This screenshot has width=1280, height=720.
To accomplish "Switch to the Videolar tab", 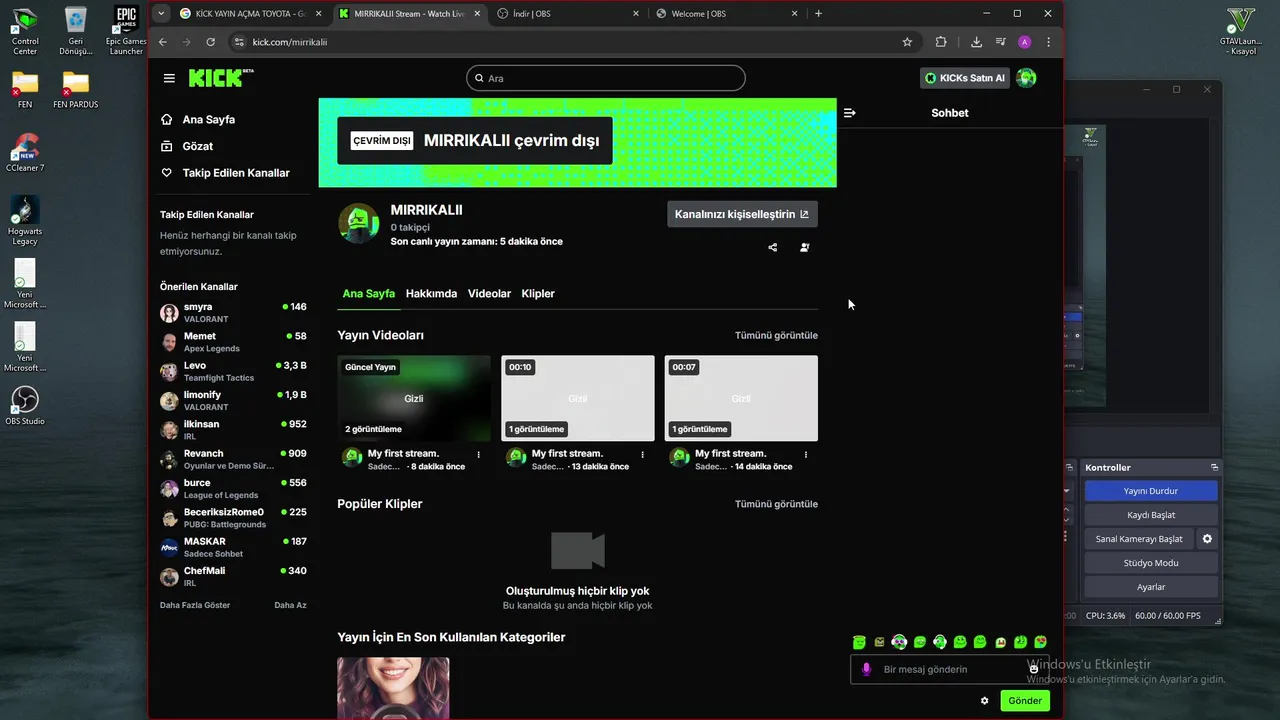I will (x=489, y=294).
